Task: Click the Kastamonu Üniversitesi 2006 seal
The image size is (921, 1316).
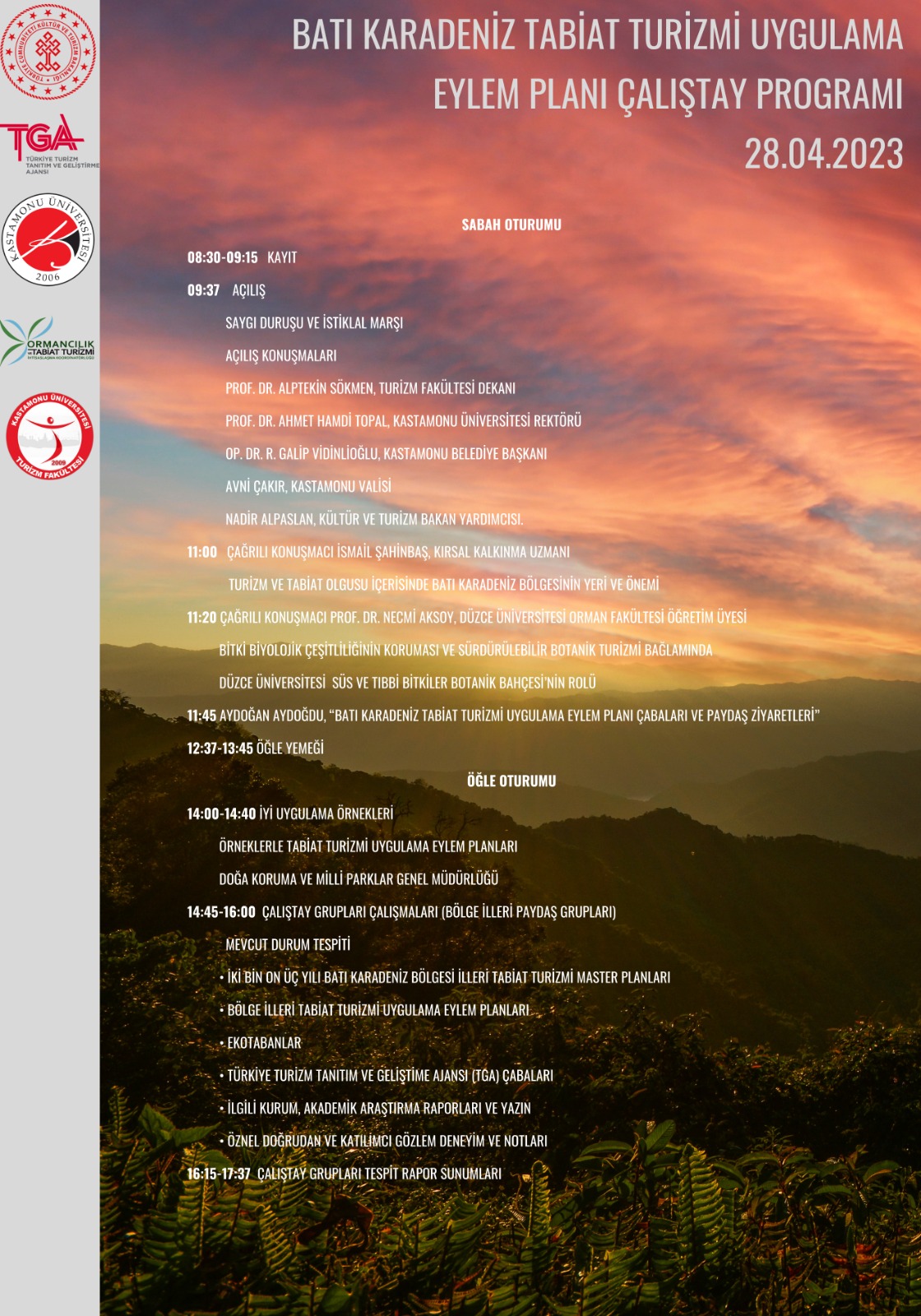Action: 49,240
